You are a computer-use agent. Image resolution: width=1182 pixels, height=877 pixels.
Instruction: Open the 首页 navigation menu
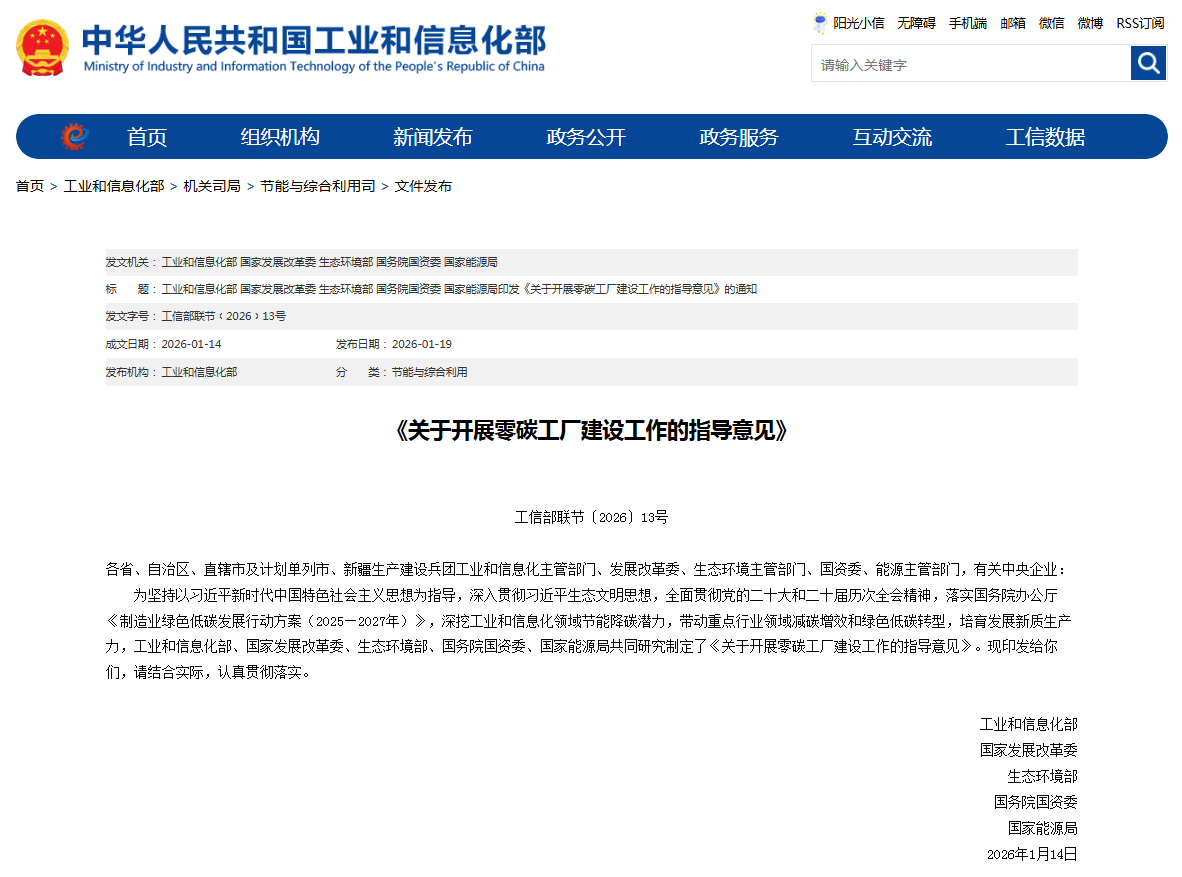(146, 137)
